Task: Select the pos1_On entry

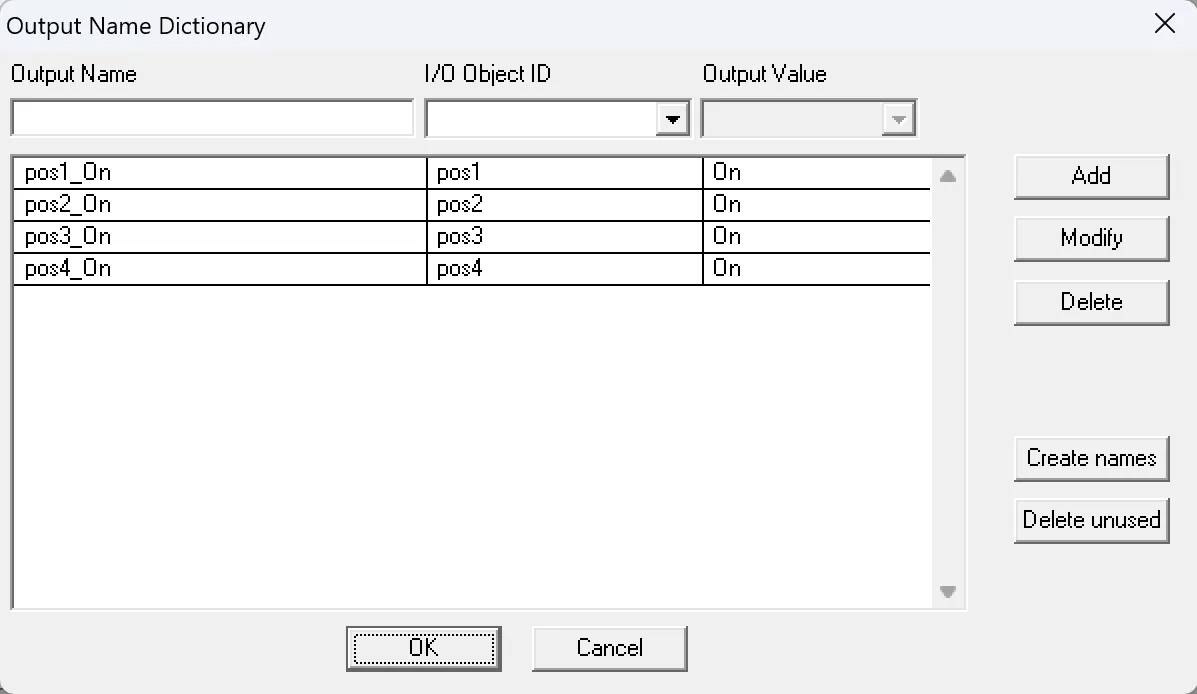Action: (200, 172)
